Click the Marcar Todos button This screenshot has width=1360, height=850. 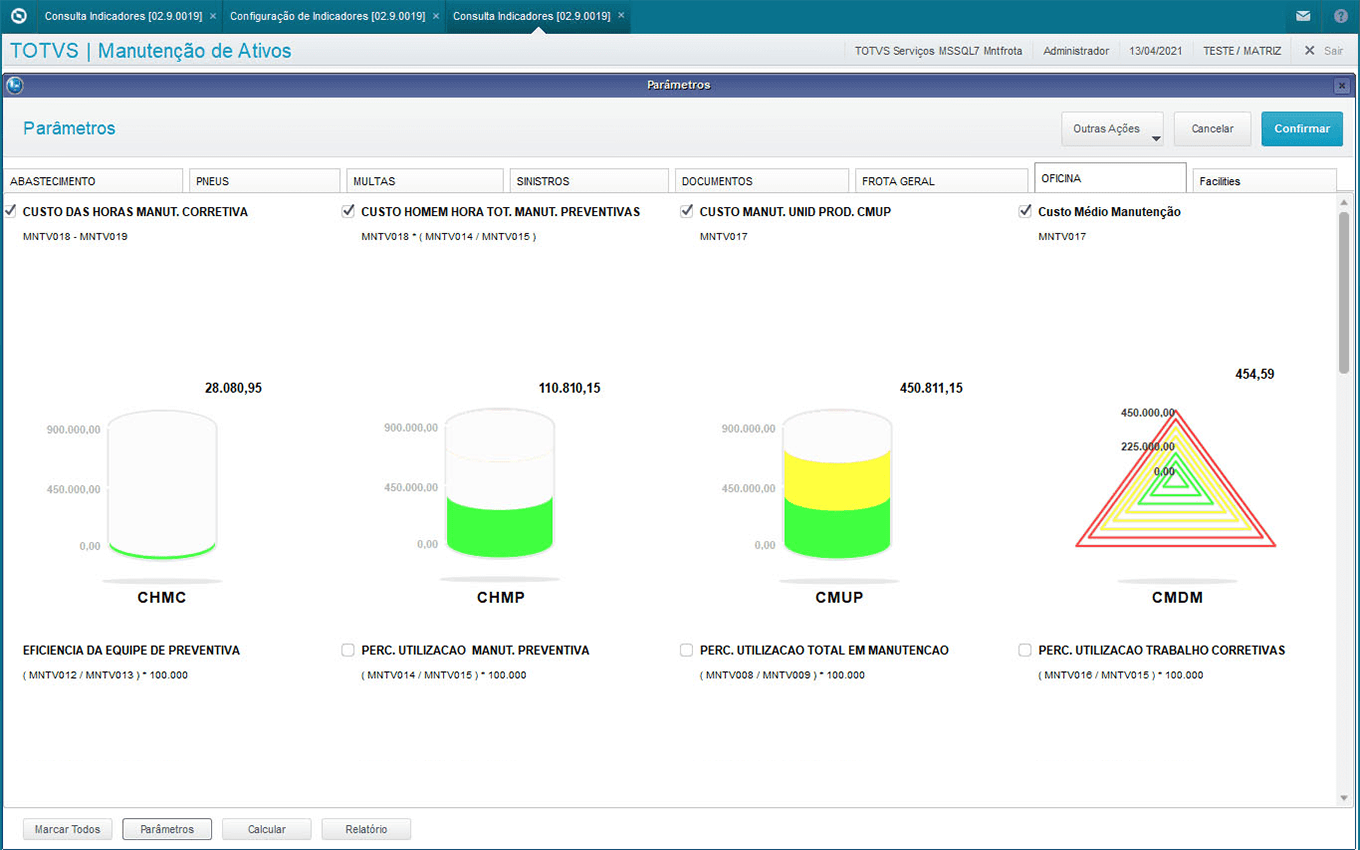(67, 829)
